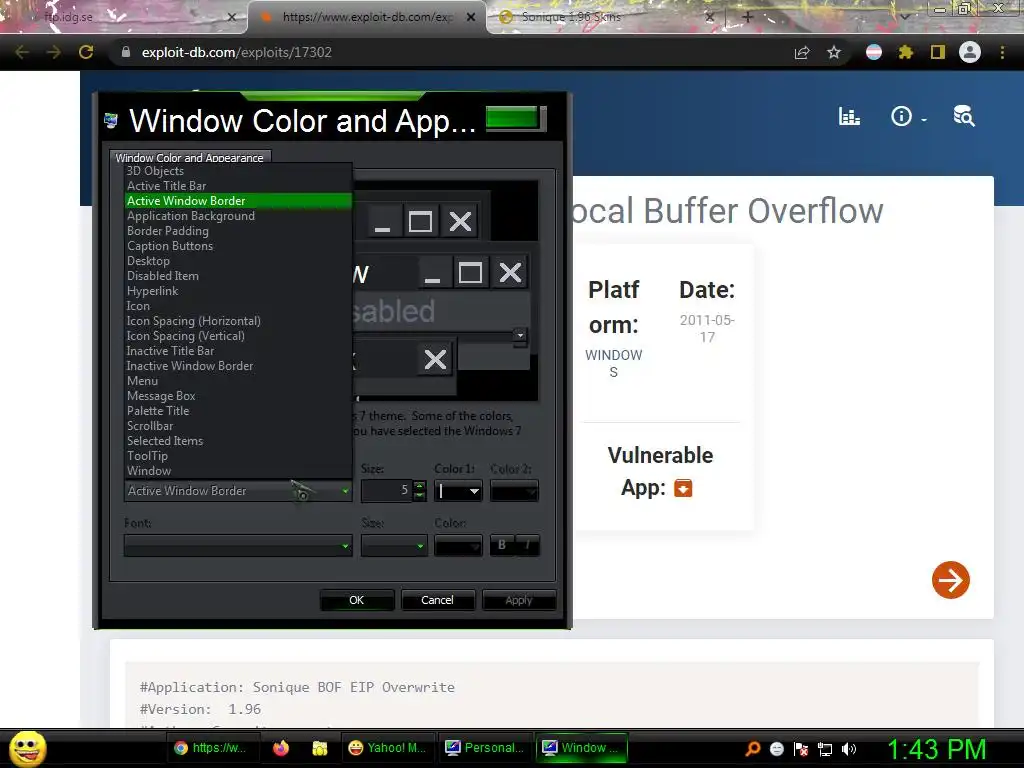Pick 'Desktop' in the dropdown list

click(238, 261)
